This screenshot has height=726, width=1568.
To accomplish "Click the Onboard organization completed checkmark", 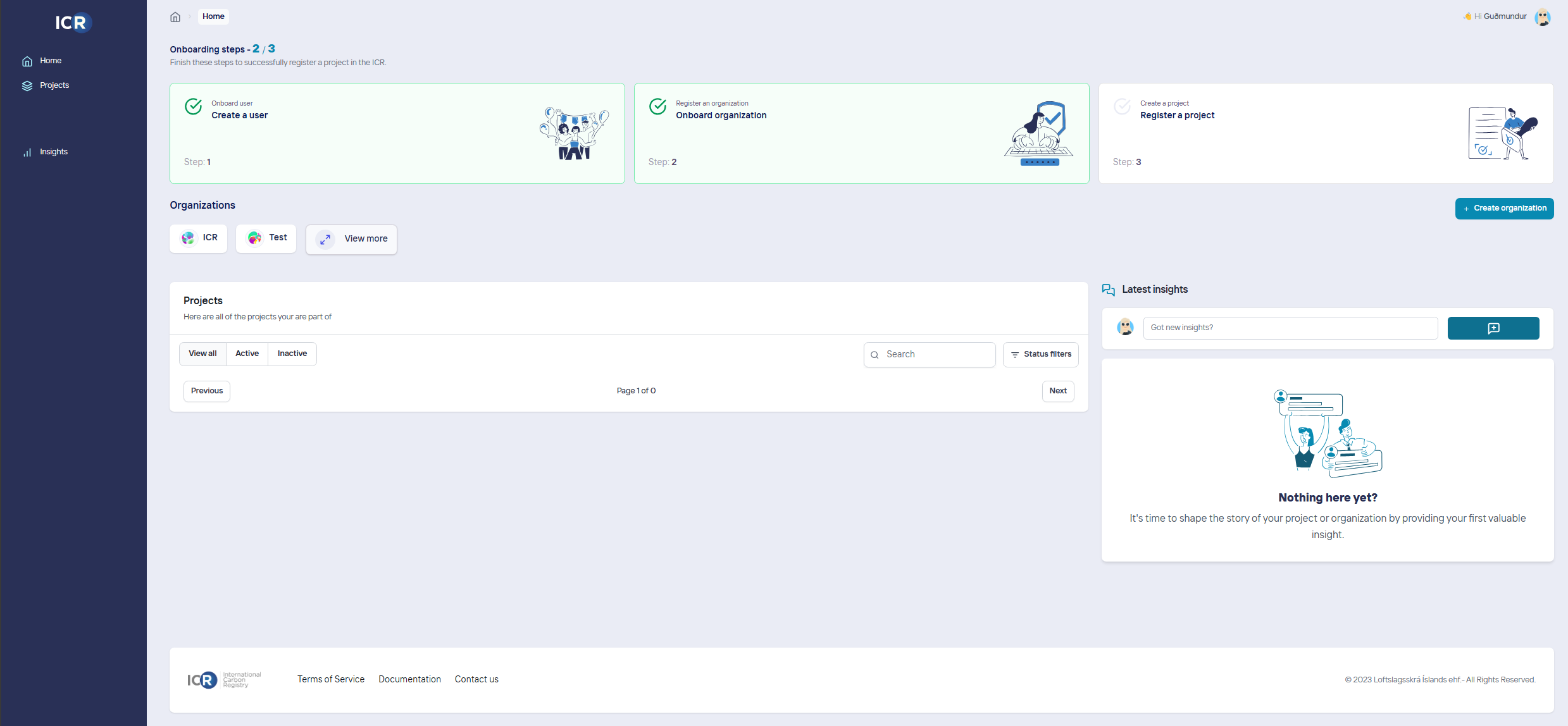I will [657, 107].
